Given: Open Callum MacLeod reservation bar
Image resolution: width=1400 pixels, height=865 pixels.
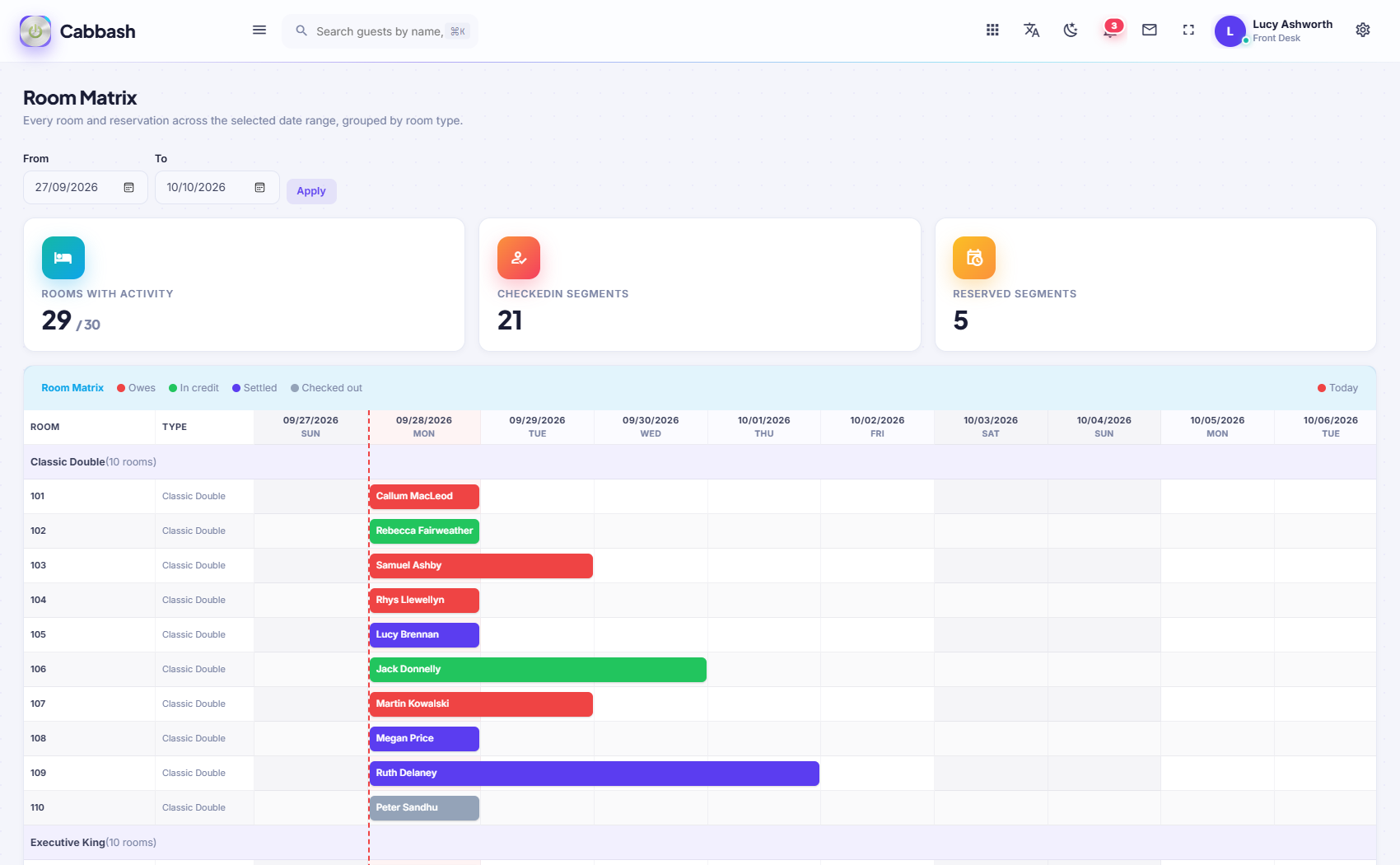Looking at the screenshot, I should click(x=424, y=497).
